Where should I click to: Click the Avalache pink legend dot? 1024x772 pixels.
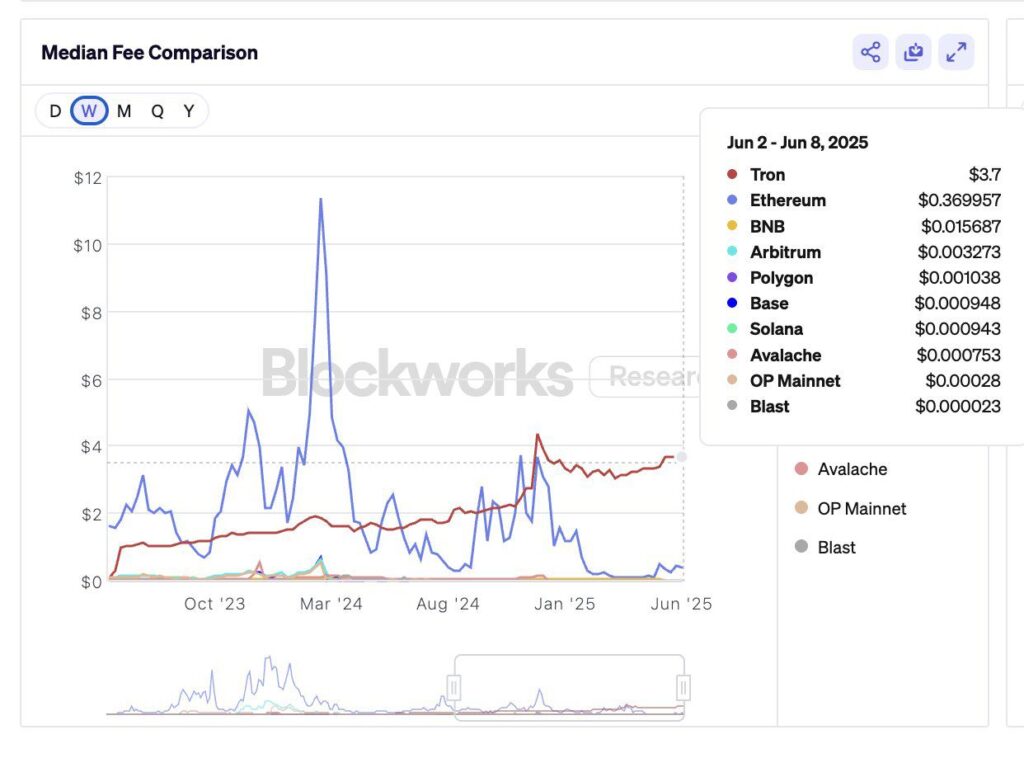(801, 469)
